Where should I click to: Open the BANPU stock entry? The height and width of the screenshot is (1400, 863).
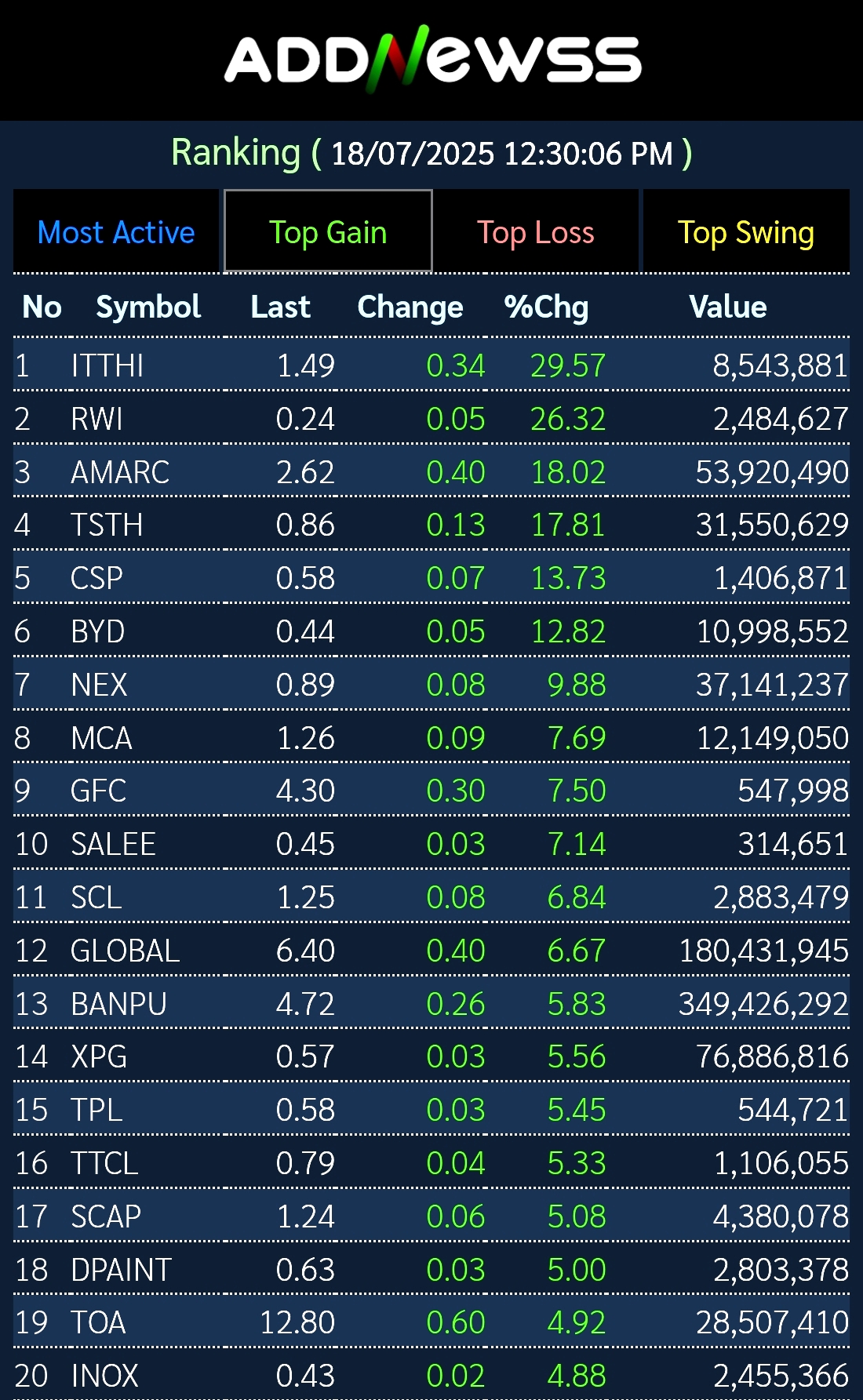(x=118, y=1004)
